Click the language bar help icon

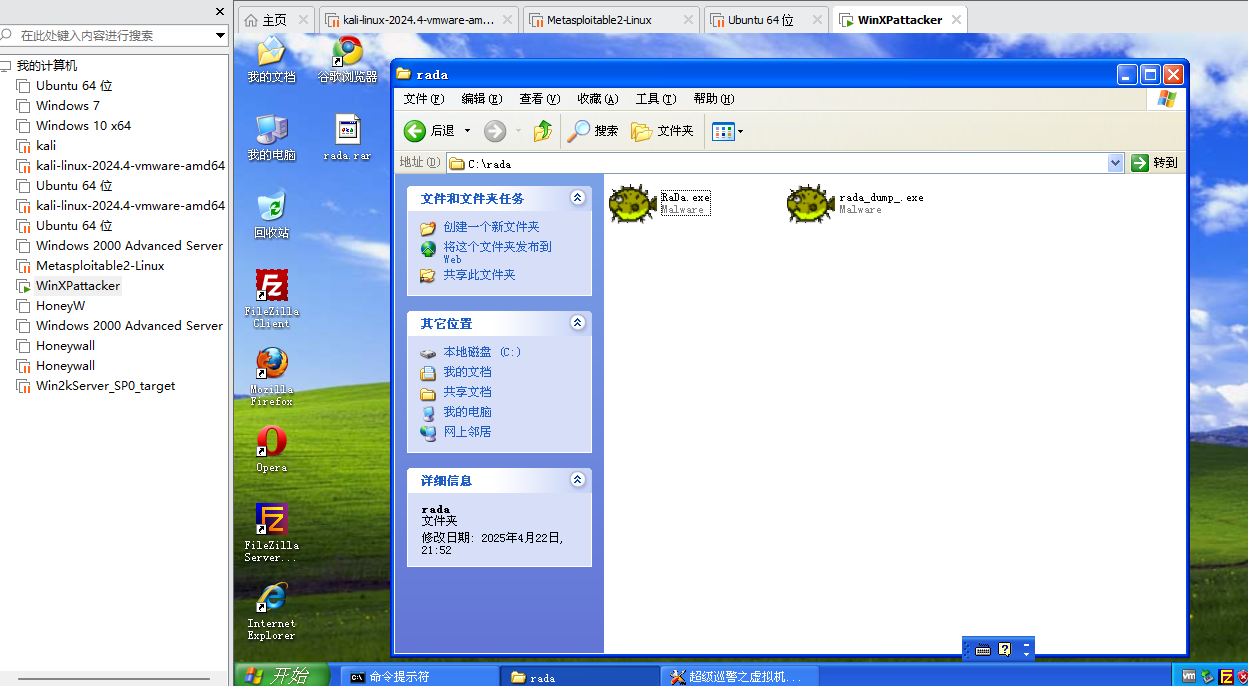click(x=1004, y=649)
